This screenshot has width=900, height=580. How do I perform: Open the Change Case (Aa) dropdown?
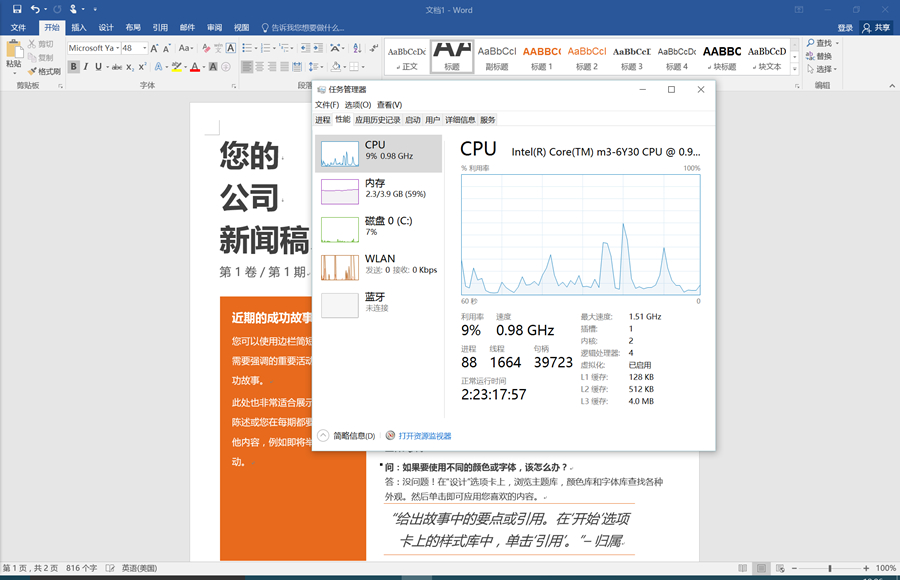186,48
